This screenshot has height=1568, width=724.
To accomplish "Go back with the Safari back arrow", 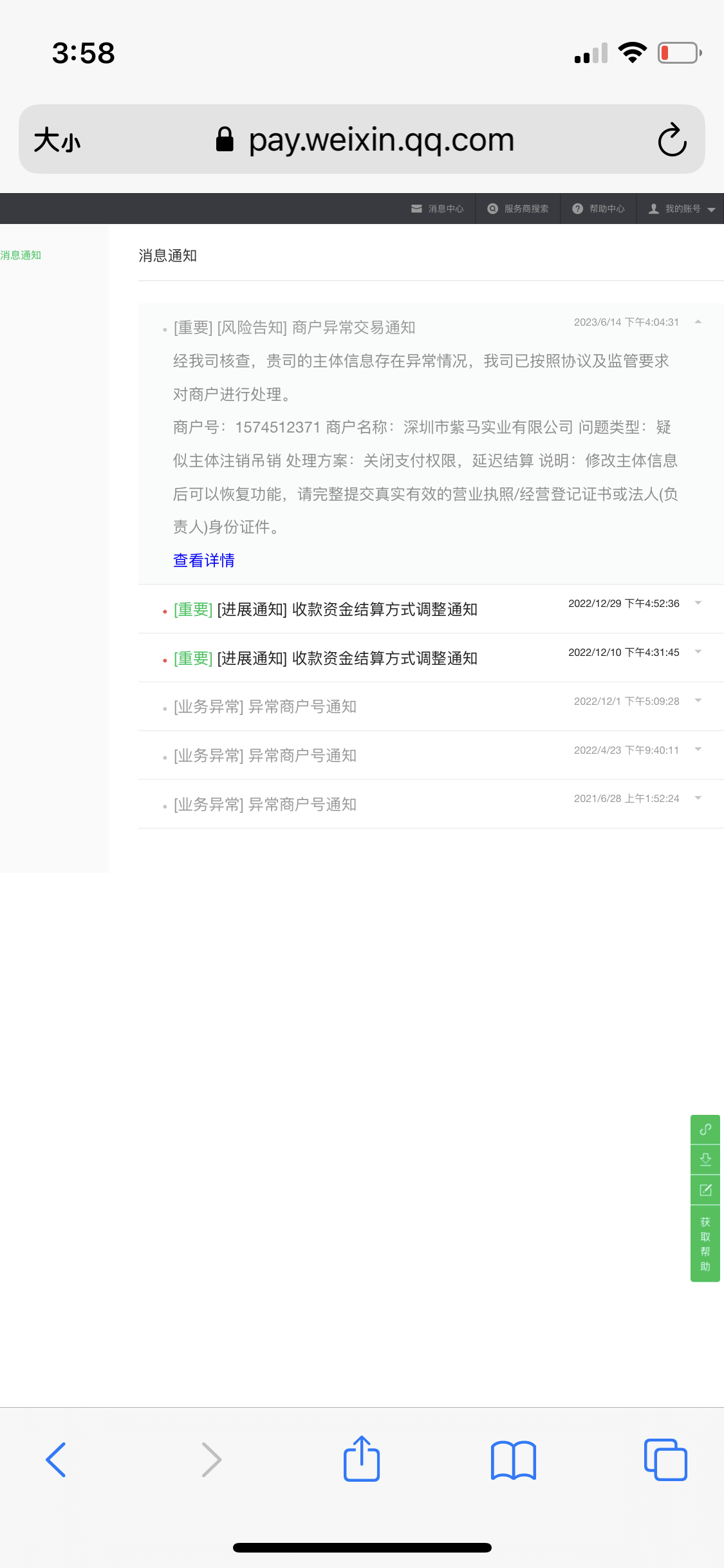I will pos(56,1459).
